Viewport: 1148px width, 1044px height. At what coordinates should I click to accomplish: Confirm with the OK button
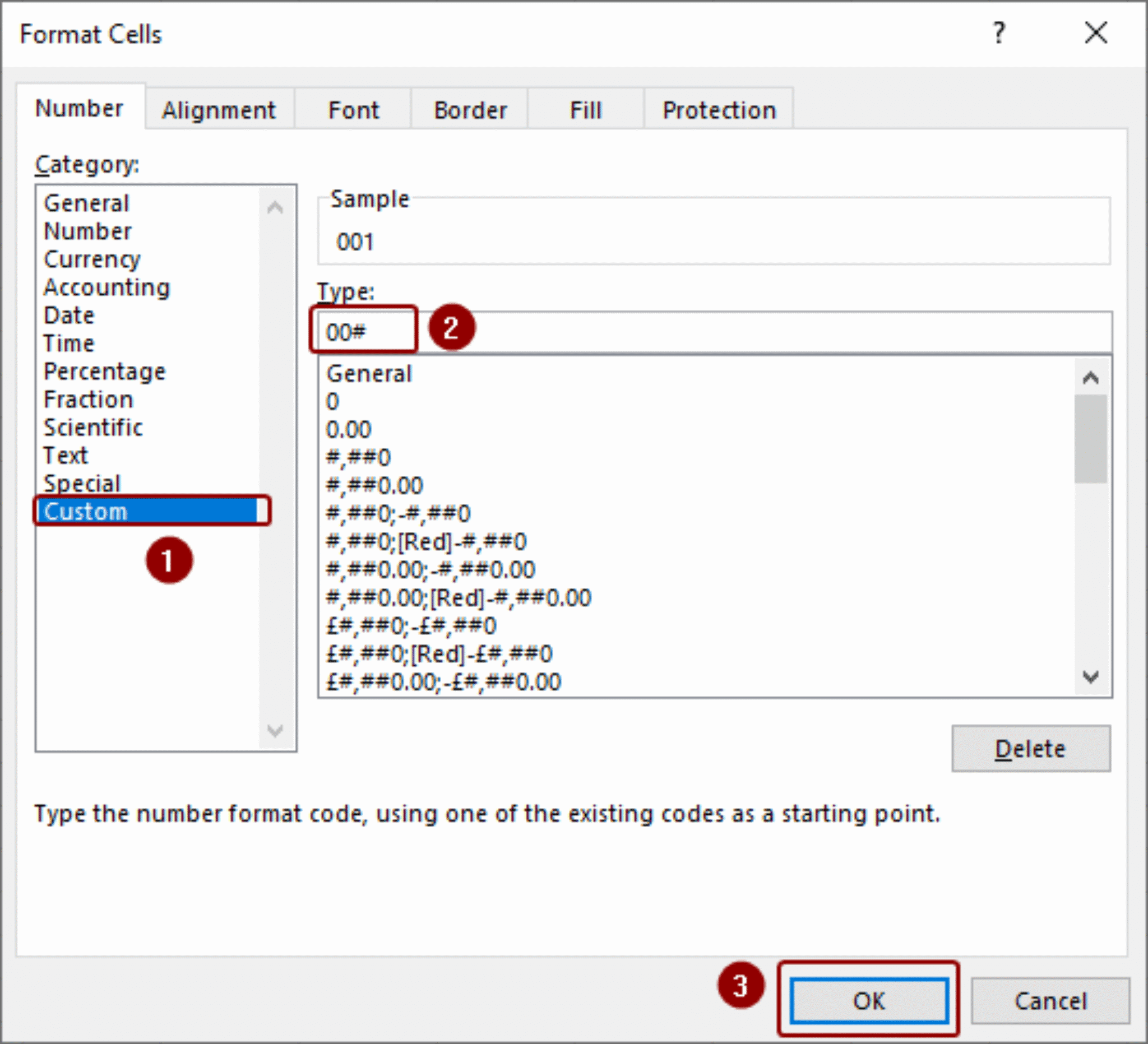click(869, 1001)
